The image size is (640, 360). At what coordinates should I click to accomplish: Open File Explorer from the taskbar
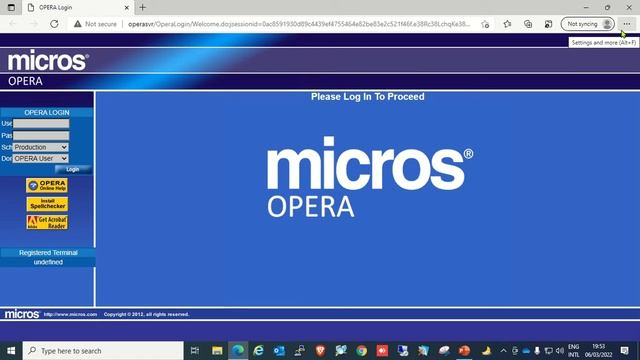coord(217,351)
